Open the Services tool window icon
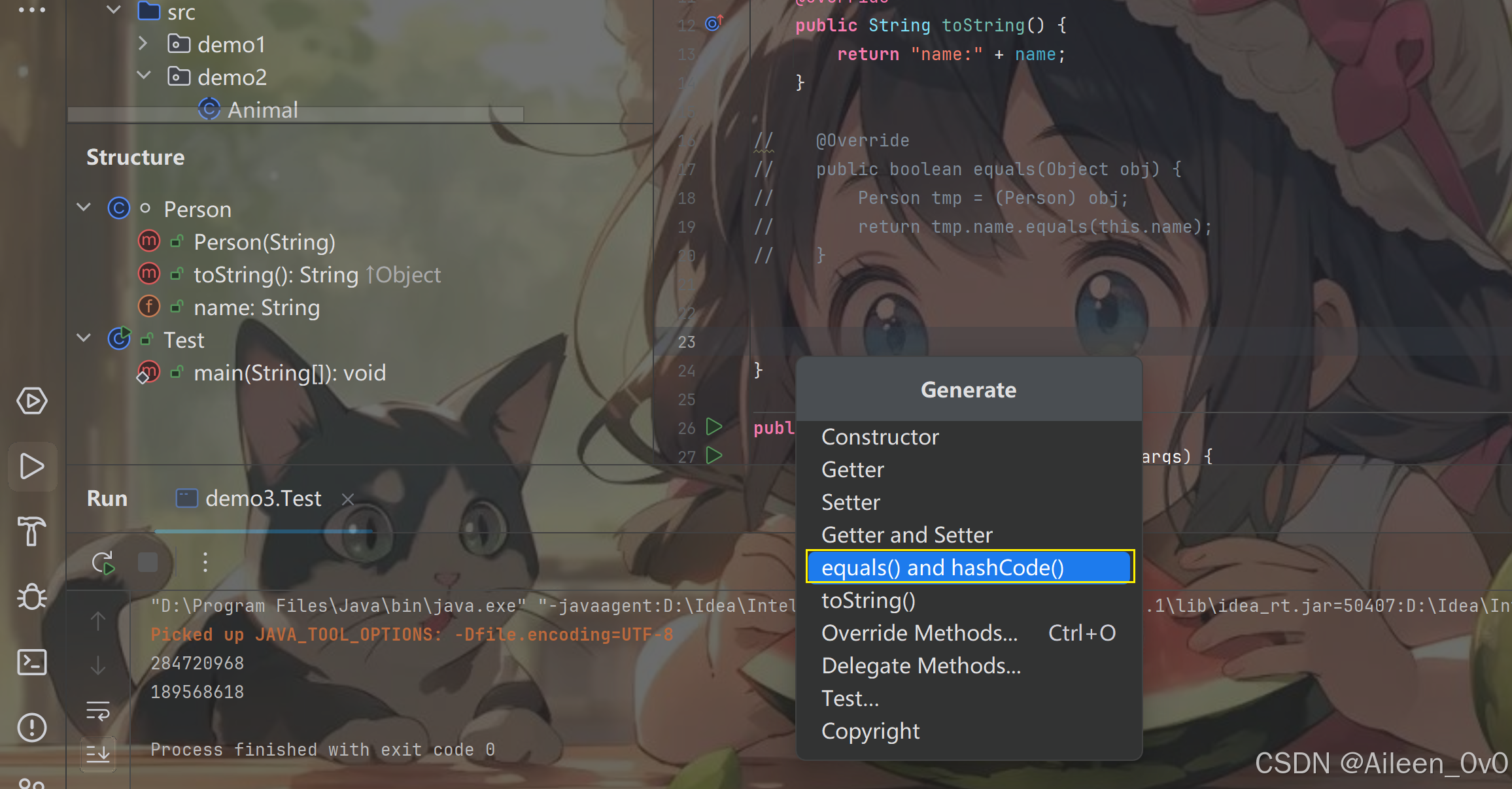This screenshot has height=789, width=1512. point(32,401)
